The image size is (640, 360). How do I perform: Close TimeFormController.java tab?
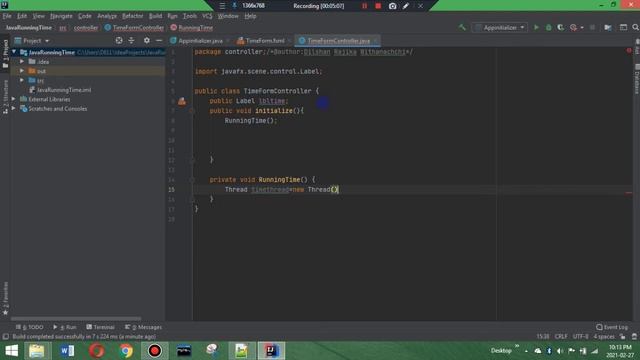point(376,40)
